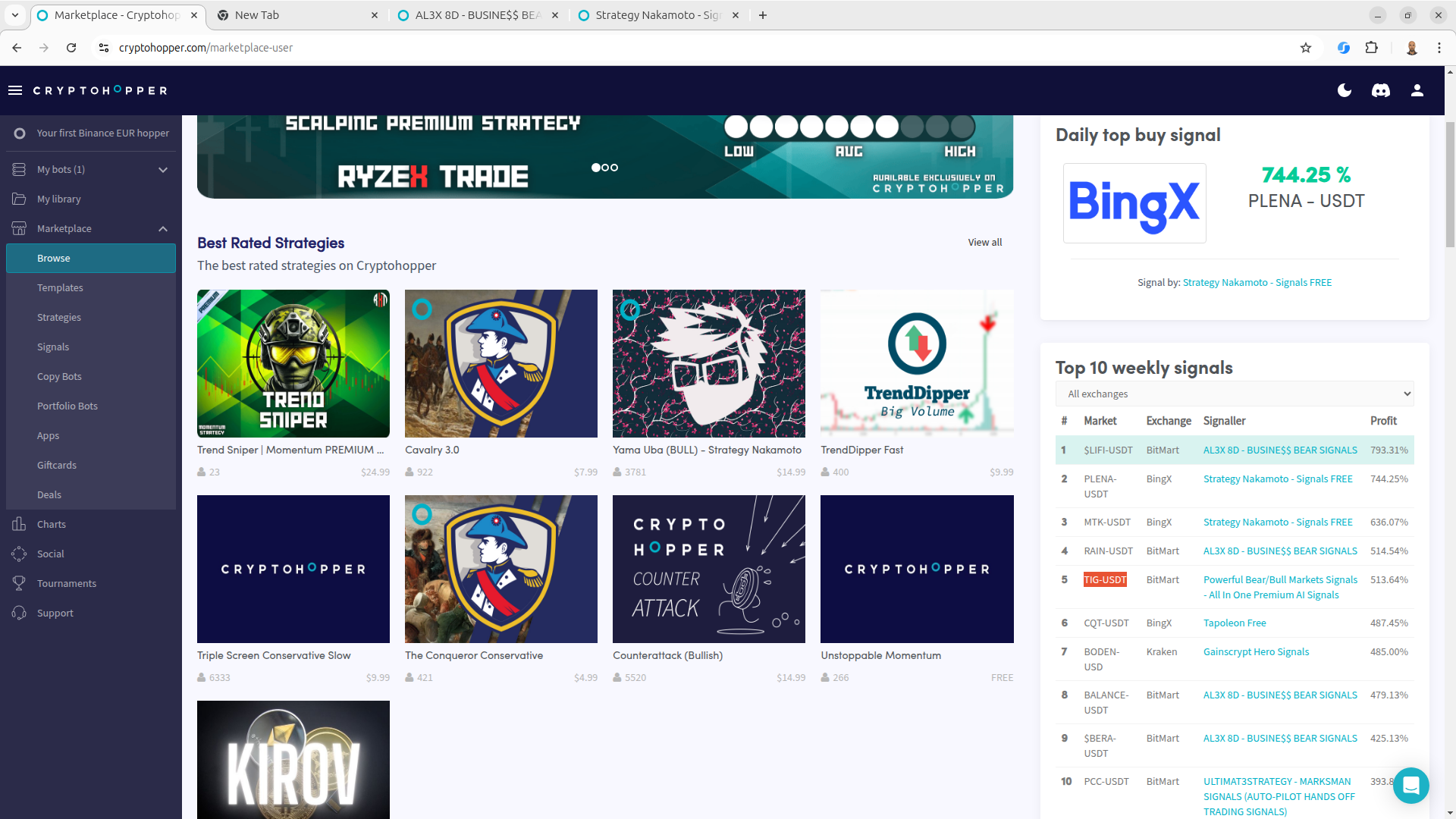Click the Tournaments trophy icon
This screenshot has height=819, width=1456.
click(x=19, y=583)
